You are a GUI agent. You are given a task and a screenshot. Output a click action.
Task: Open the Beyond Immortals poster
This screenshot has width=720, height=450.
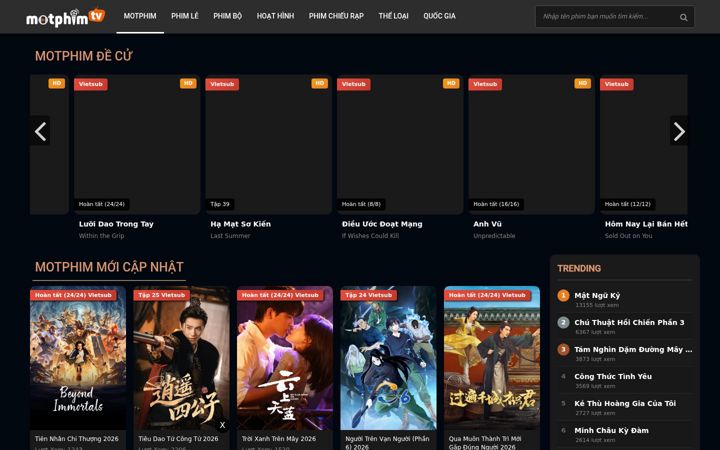point(78,358)
